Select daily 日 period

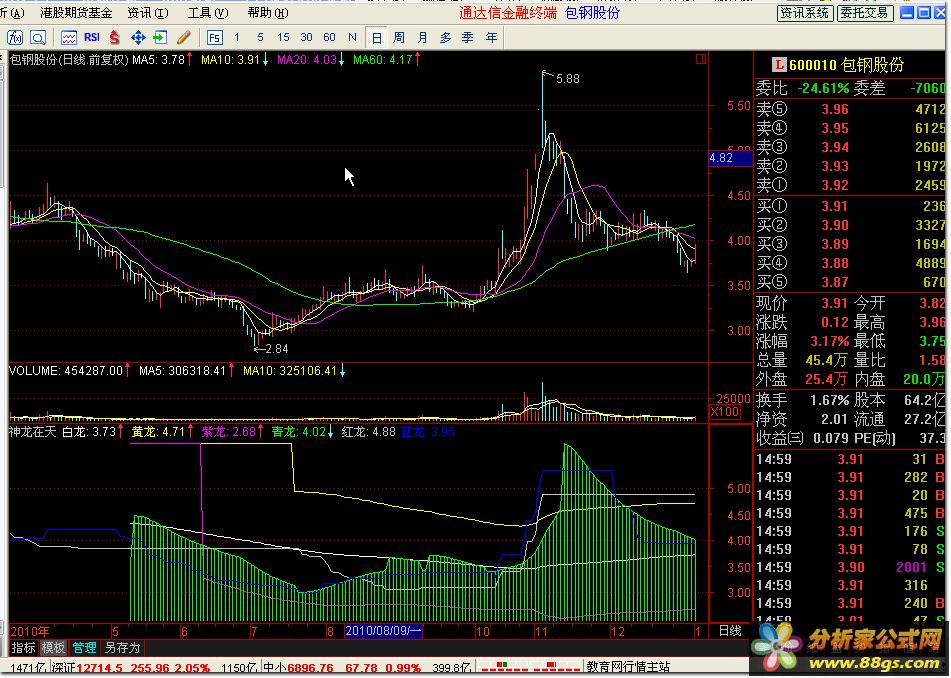(376, 38)
